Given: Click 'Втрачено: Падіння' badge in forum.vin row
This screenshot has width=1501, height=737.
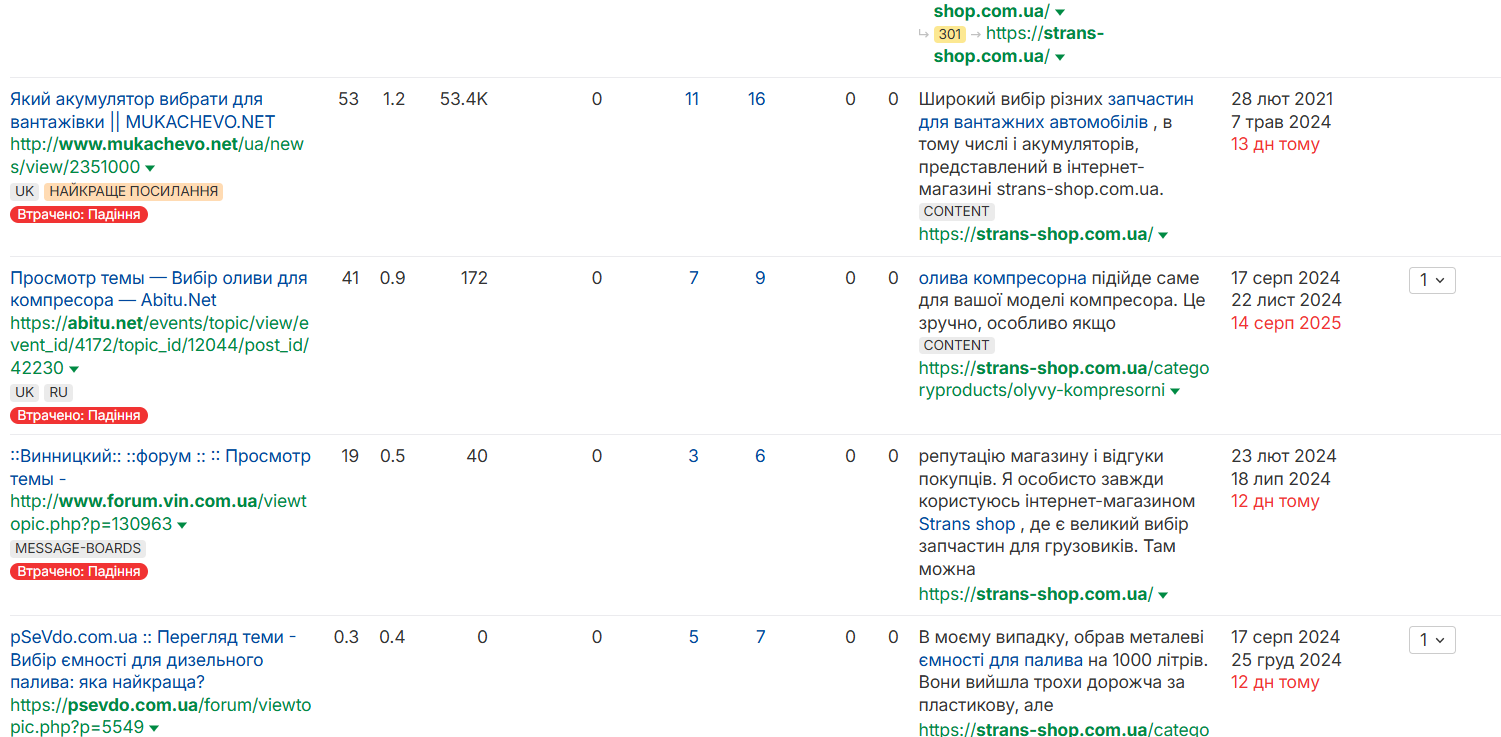Looking at the screenshot, I should coord(79,571).
